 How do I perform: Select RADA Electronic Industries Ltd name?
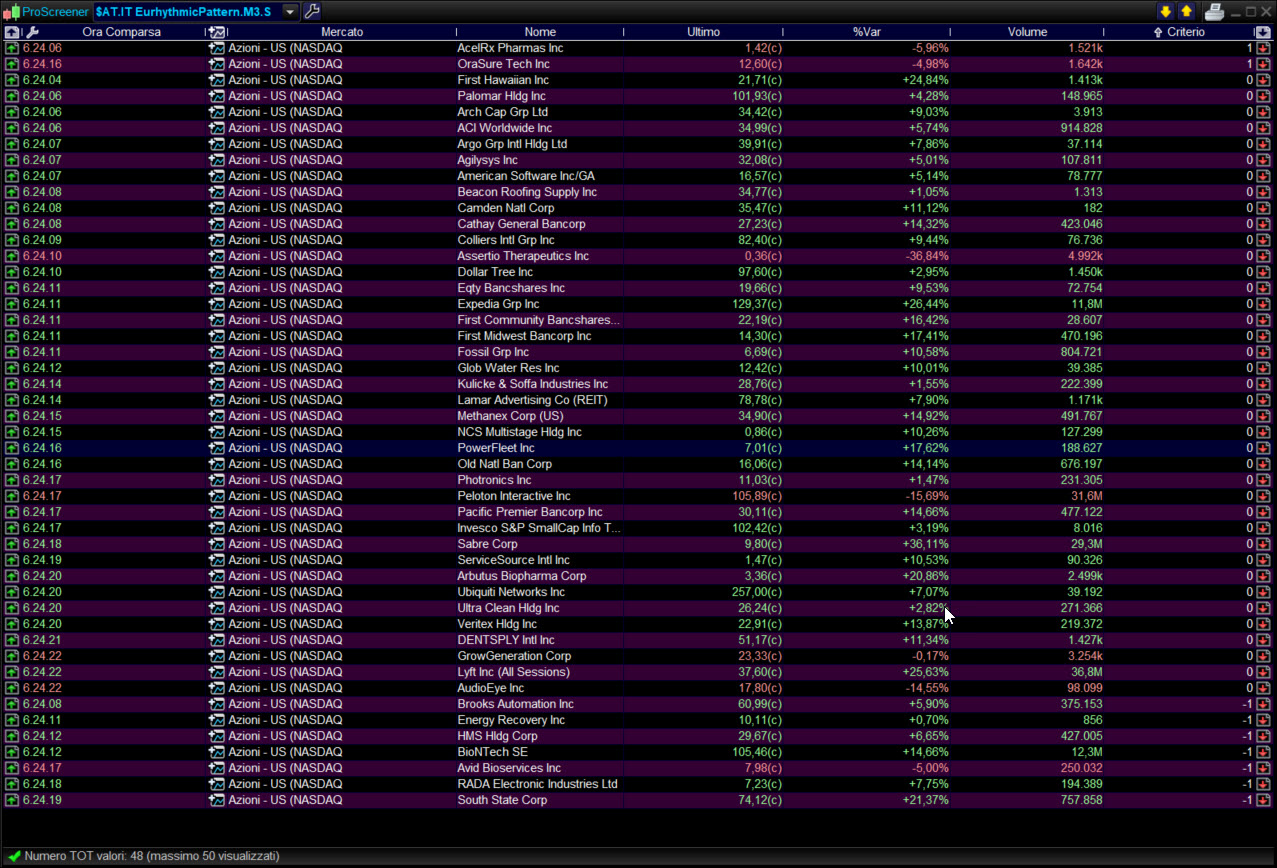click(x=537, y=784)
